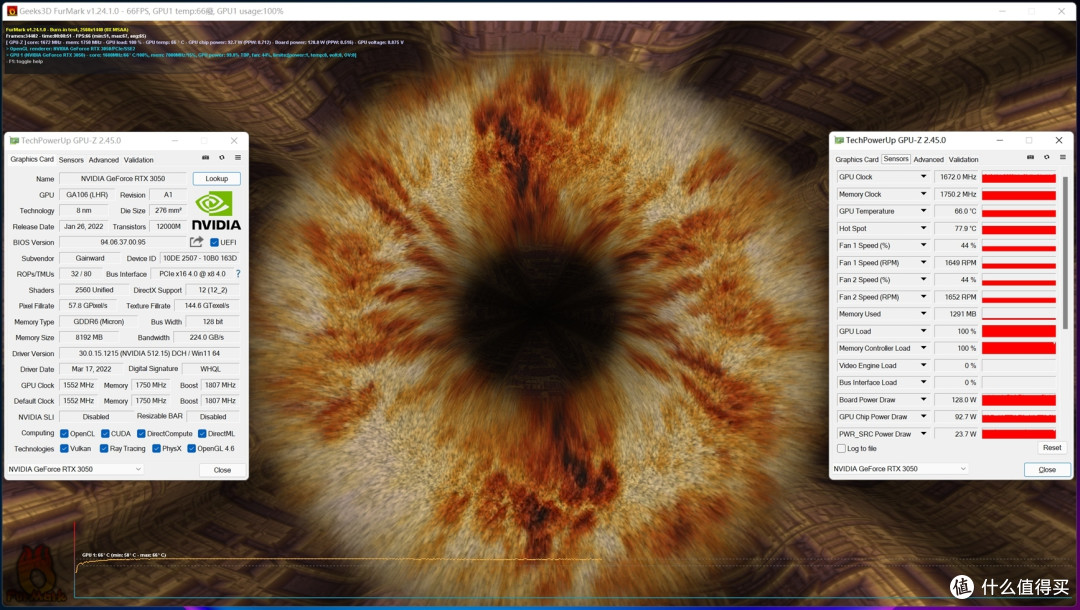Switch to Advanced tab in right GPU-Z window
Viewport: 1080px width, 610px height.
pyautogui.click(x=928, y=160)
